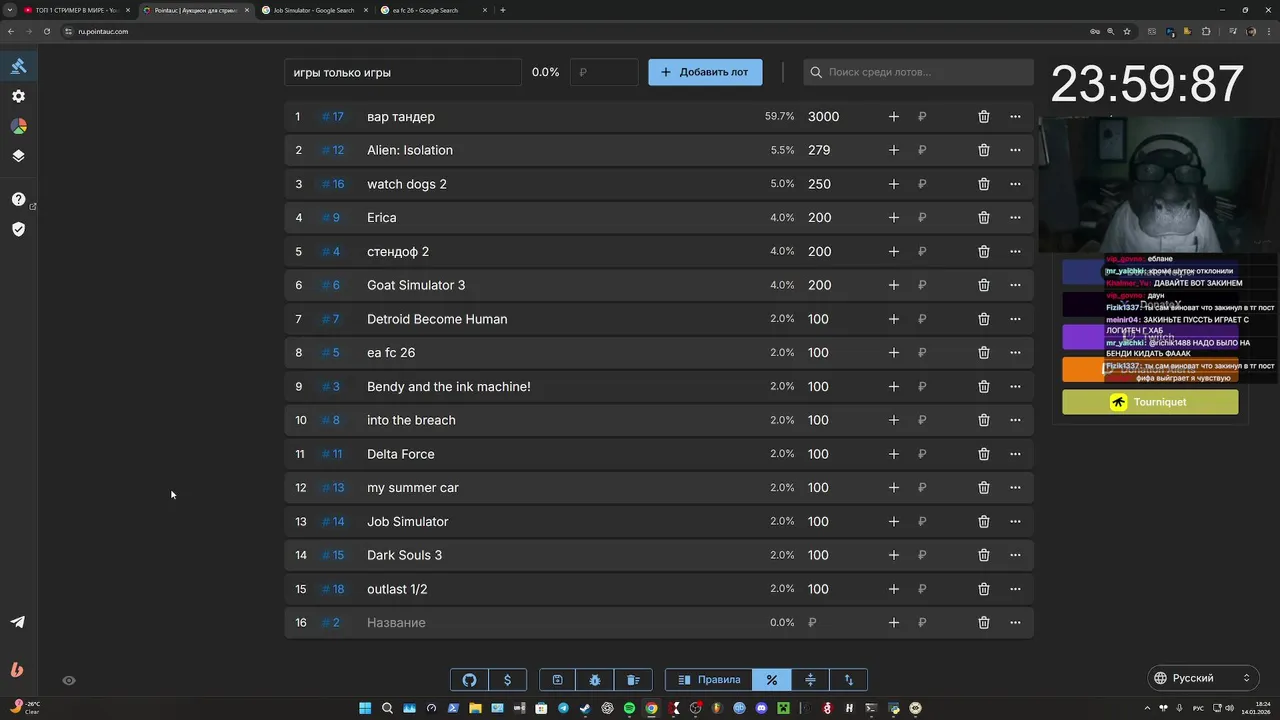Open a new browser tab
This screenshot has width=1280, height=720.
coord(502,10)
